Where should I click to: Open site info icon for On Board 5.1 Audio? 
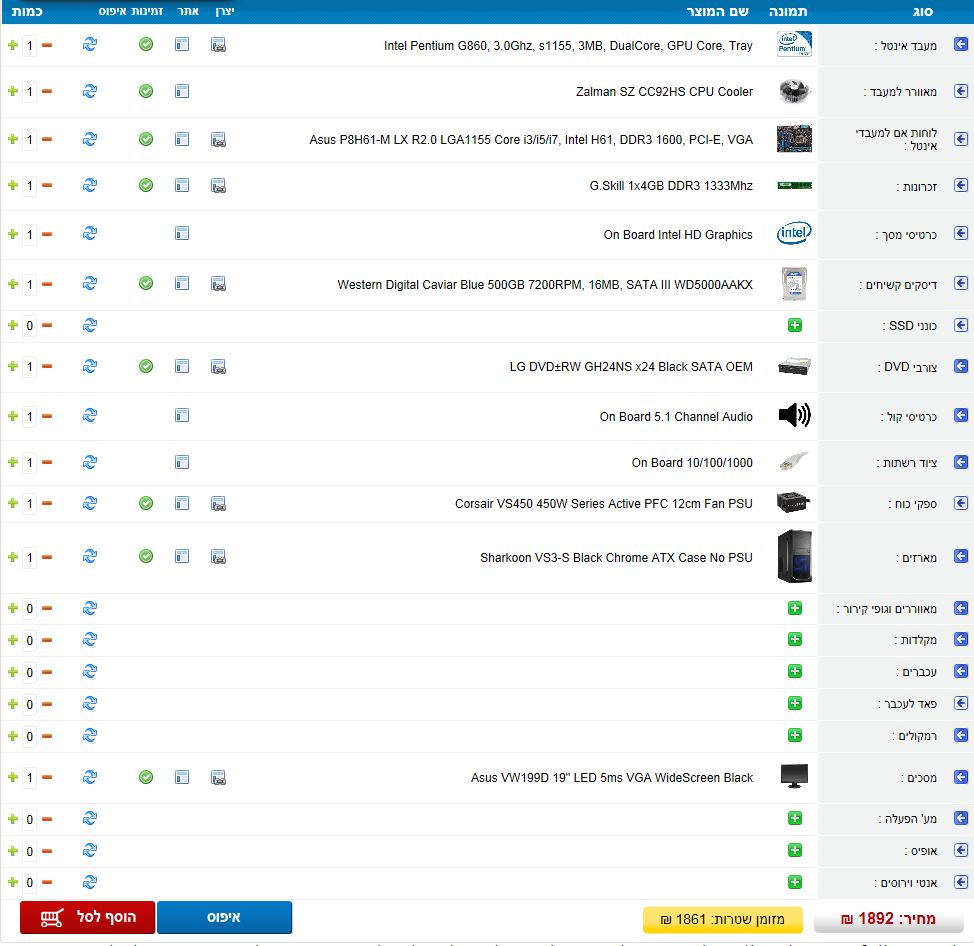182,415
